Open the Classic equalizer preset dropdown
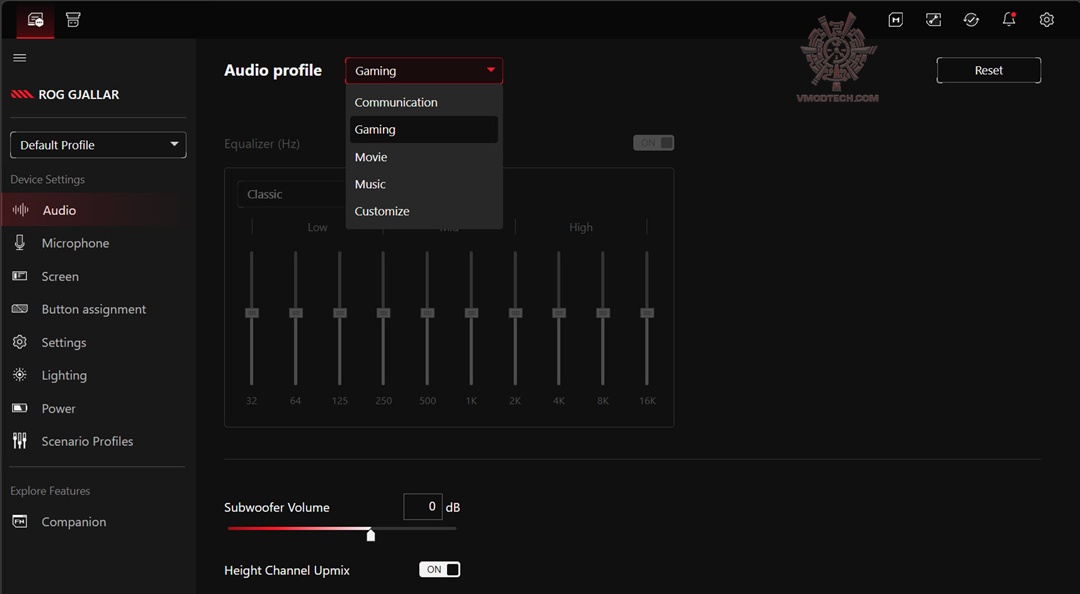Viewport: 1080px width, 594px height. 292,194
